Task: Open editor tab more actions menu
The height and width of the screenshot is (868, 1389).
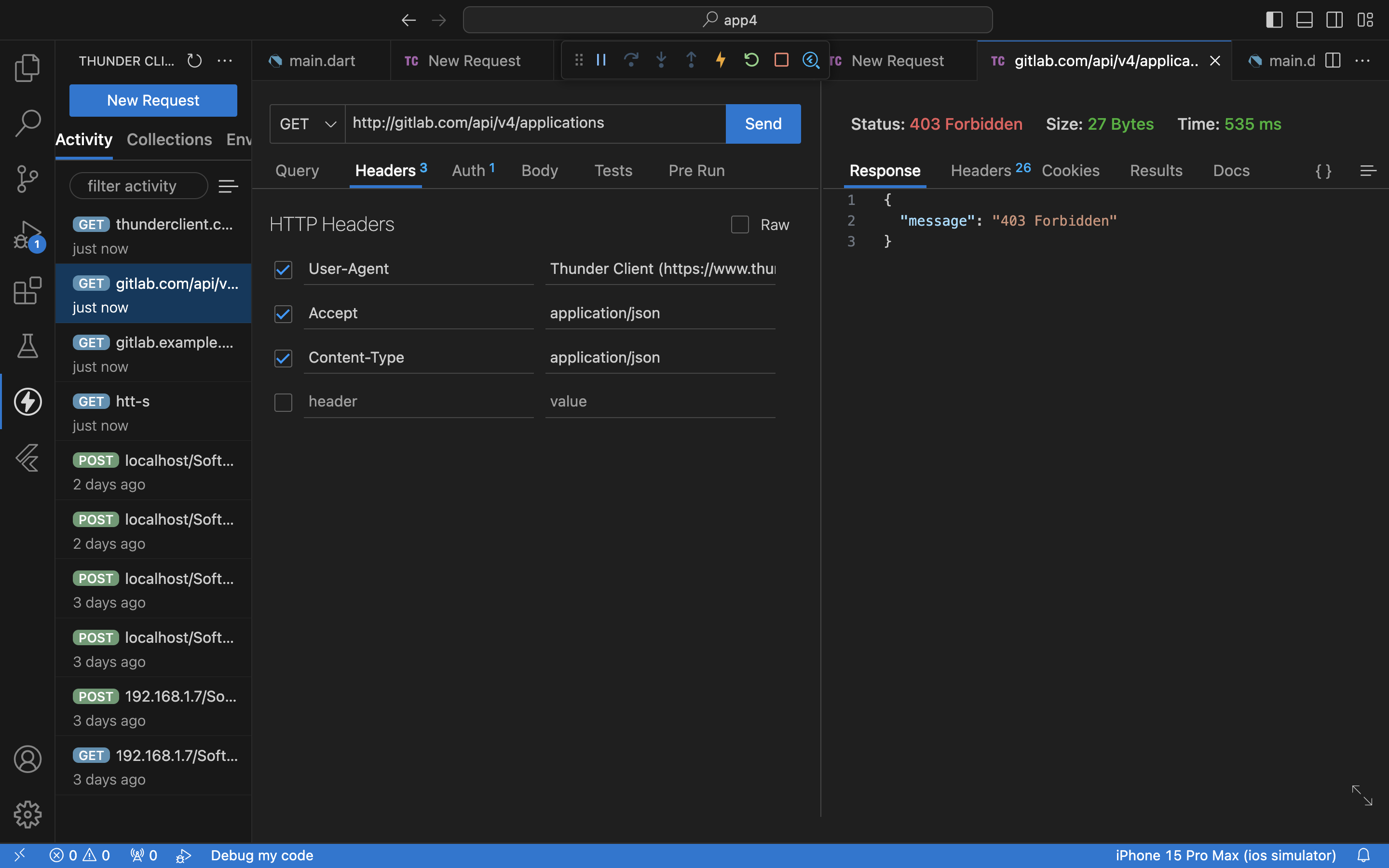Action: point(1362,60)
